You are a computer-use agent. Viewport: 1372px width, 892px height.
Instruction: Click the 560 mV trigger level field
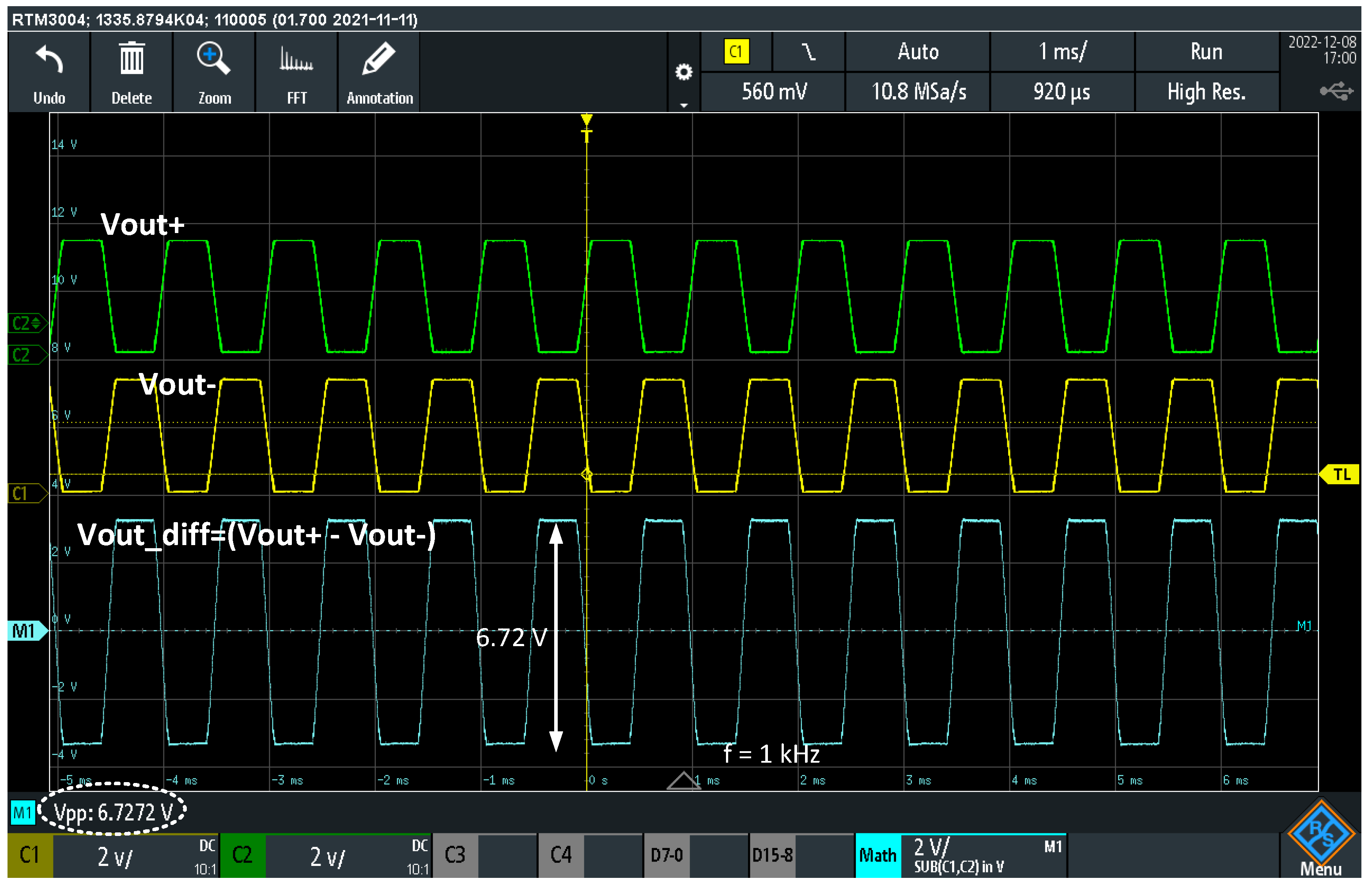pyautogui.click(x=774, y=92)
